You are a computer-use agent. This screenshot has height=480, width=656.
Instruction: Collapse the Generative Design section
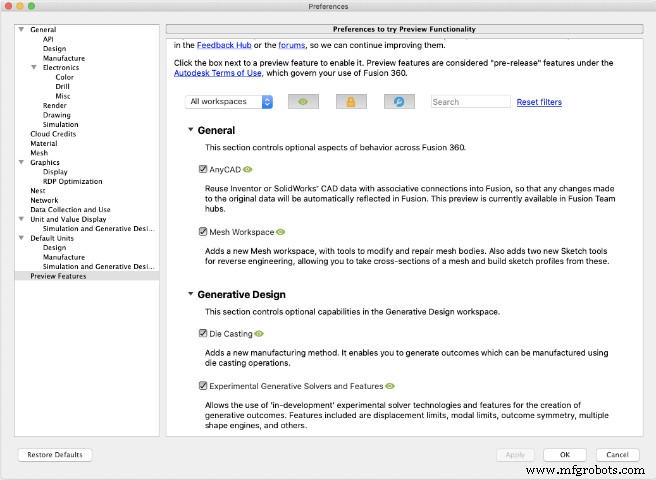point(190,295)
